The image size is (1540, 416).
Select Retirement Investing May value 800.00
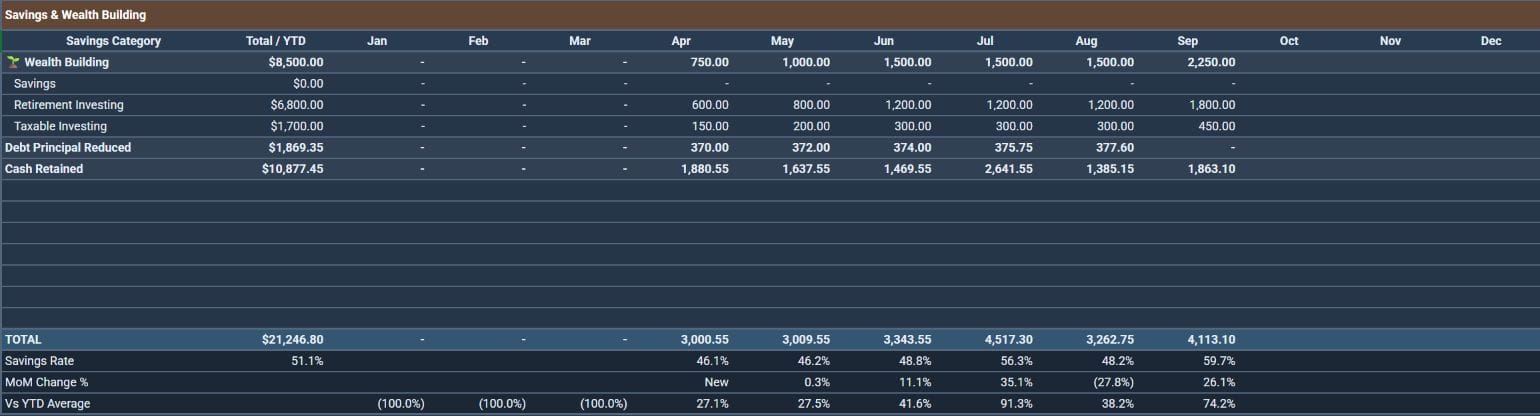coord(811,105)
